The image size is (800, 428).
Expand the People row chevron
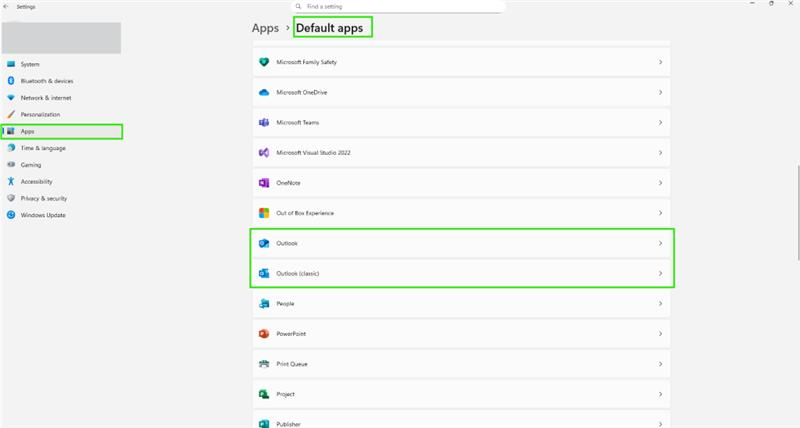coord(660,304)
